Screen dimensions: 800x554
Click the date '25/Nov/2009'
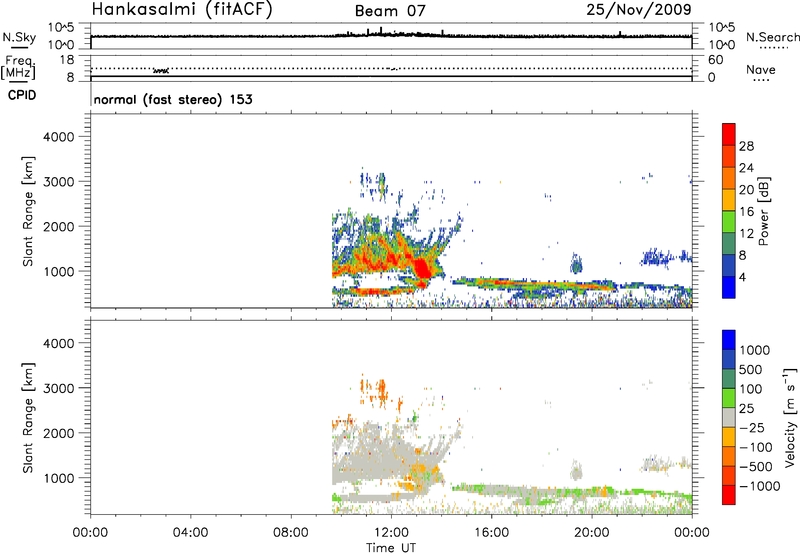639,9
